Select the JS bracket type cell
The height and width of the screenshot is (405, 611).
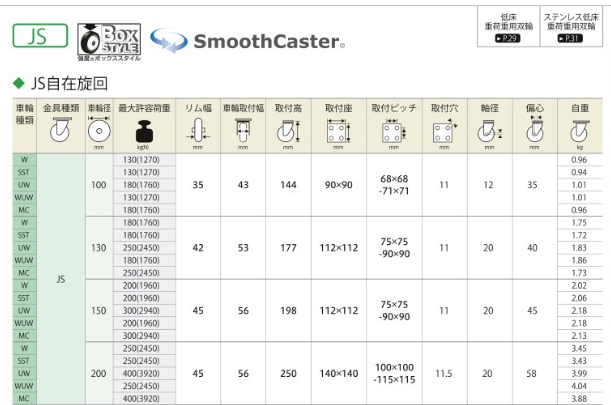[x=61, y=279]
